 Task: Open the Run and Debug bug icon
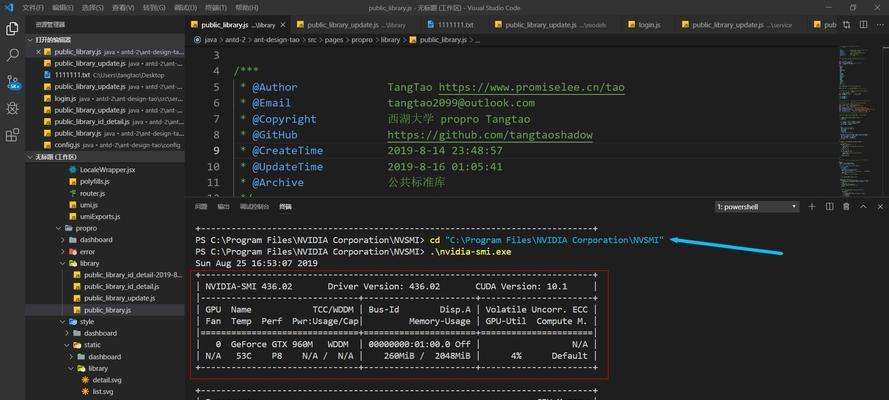12,109
